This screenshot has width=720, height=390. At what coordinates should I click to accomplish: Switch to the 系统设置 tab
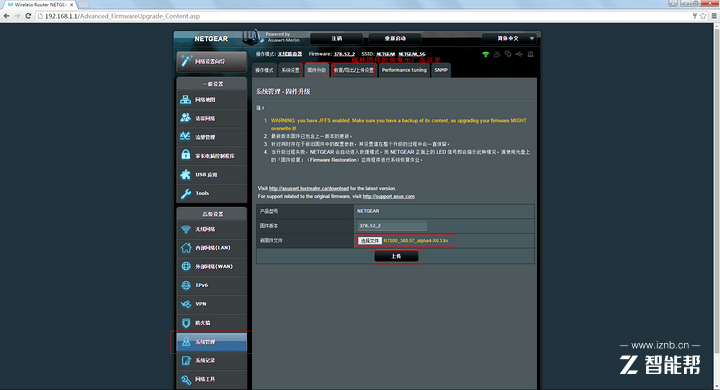(x=290, y=70)
